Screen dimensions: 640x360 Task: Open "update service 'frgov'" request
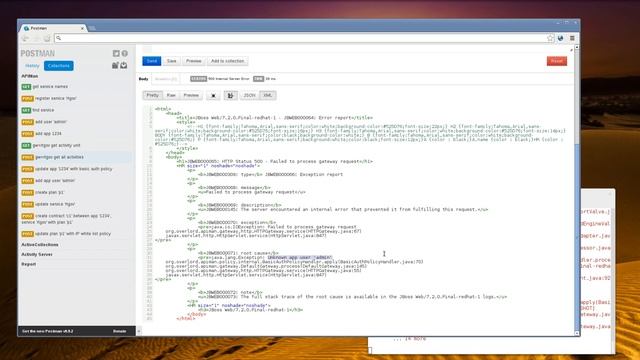point(76,204)
